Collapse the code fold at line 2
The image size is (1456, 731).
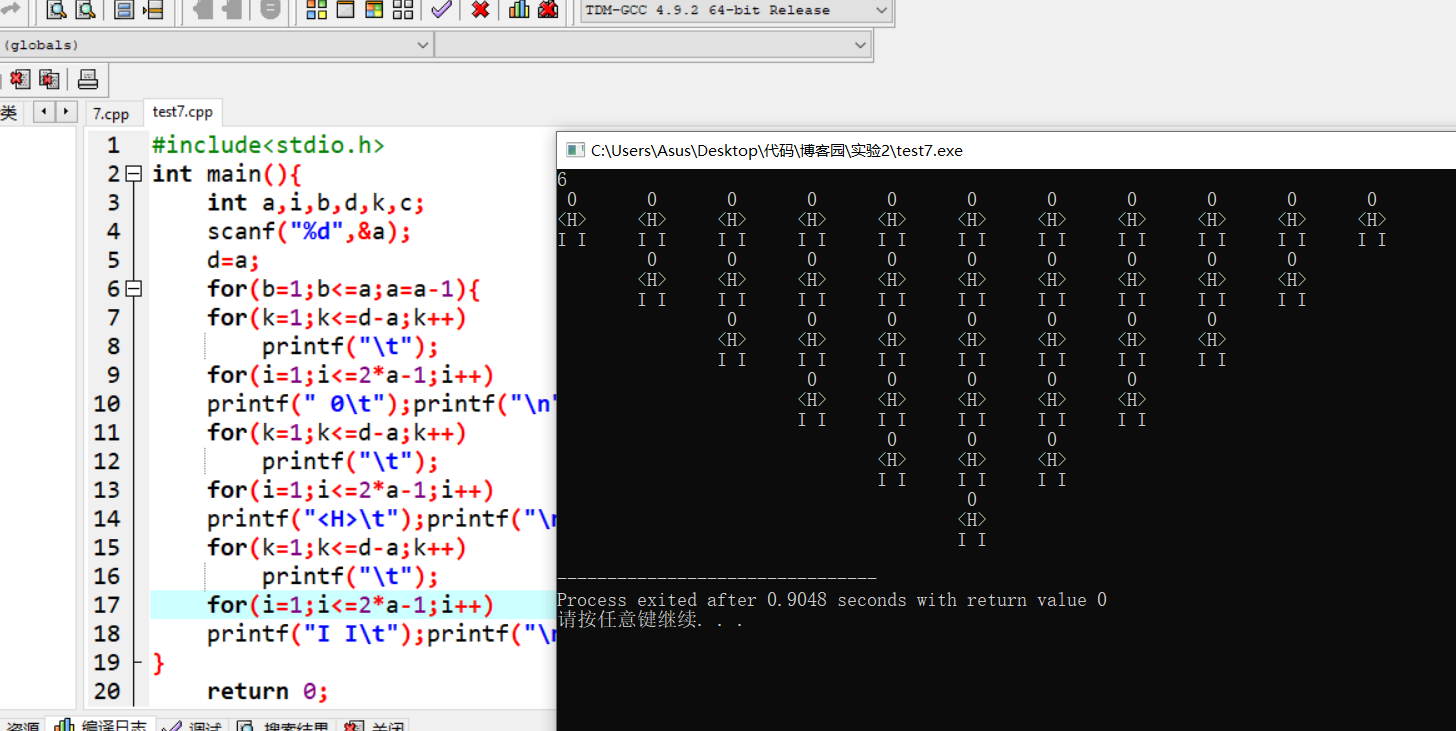[135, 174]
